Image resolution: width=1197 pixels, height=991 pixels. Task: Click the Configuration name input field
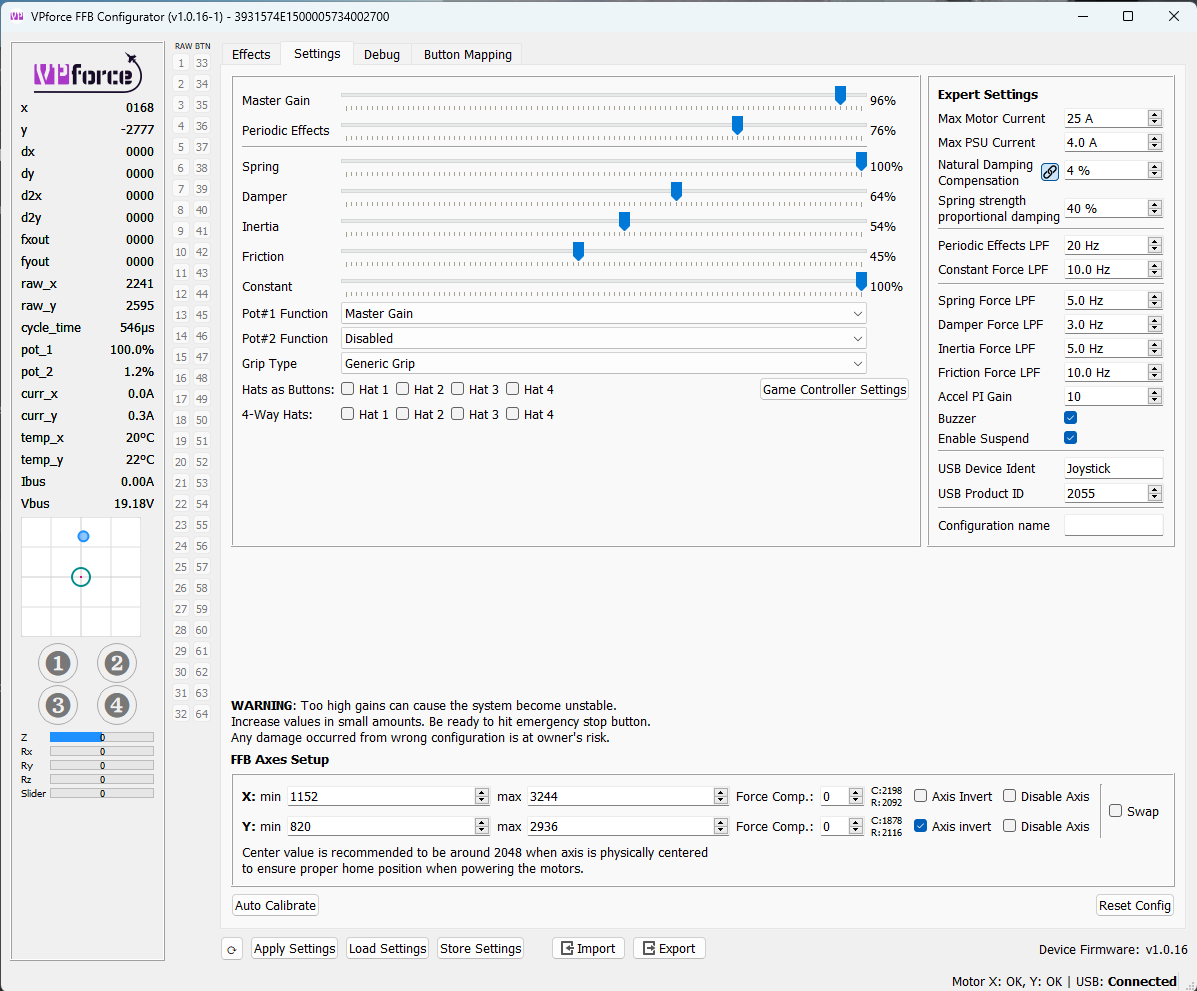[x=1113, y=525]
